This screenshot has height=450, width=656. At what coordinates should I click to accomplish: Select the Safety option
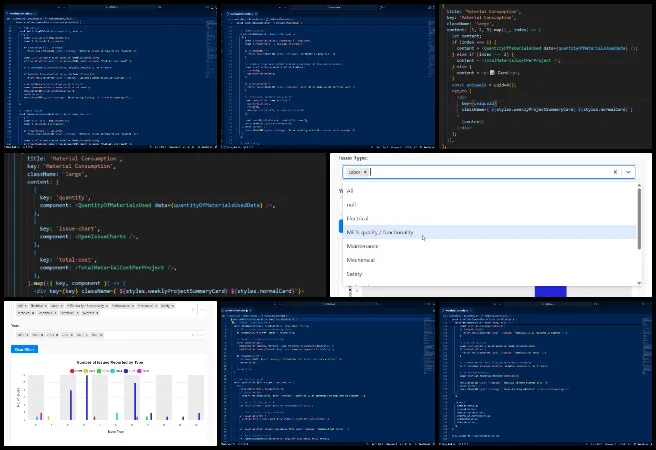click(x=354, y=274)
